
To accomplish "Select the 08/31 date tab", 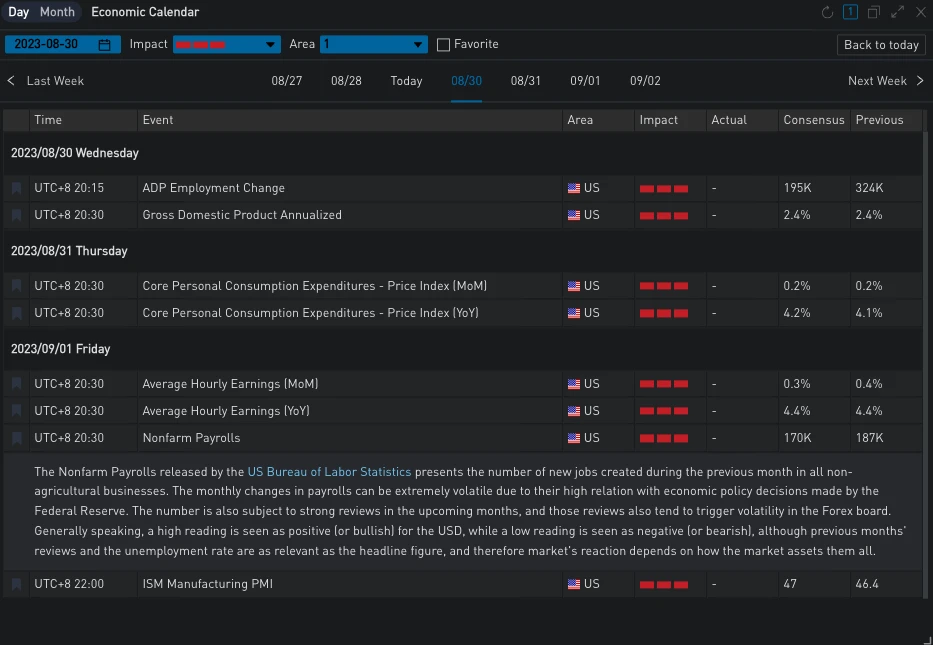I will point(525,81).
